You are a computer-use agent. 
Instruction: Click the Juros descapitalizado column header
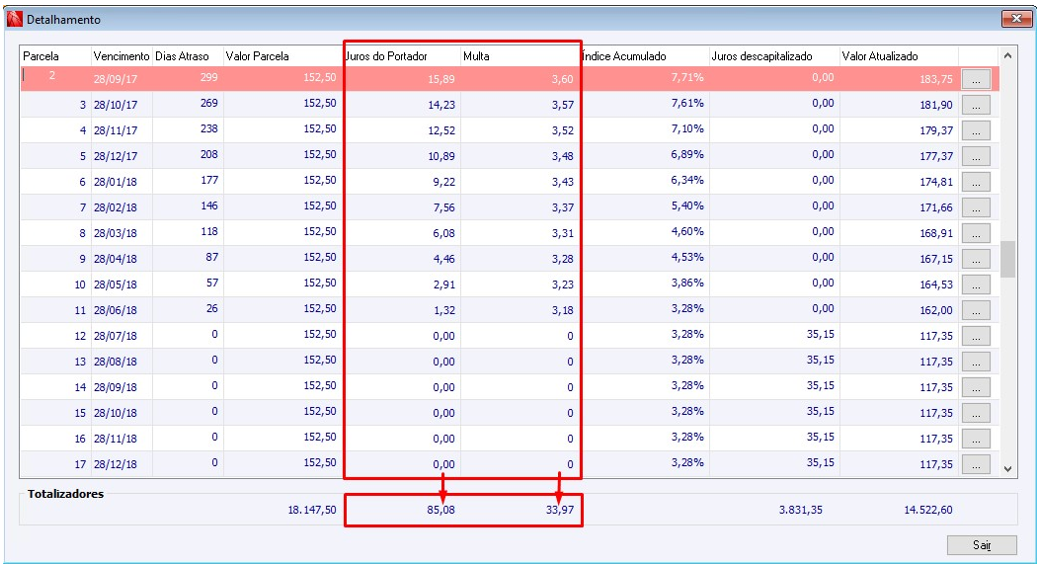(774, 56)
